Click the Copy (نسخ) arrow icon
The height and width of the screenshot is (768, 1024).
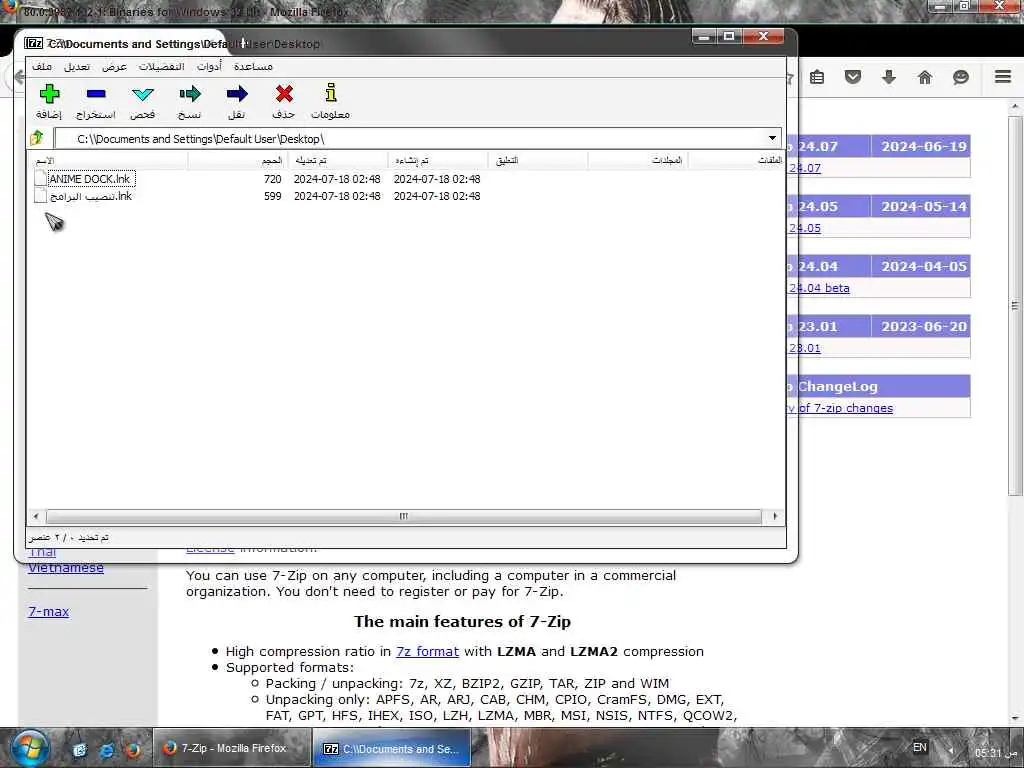click(189, 94)
